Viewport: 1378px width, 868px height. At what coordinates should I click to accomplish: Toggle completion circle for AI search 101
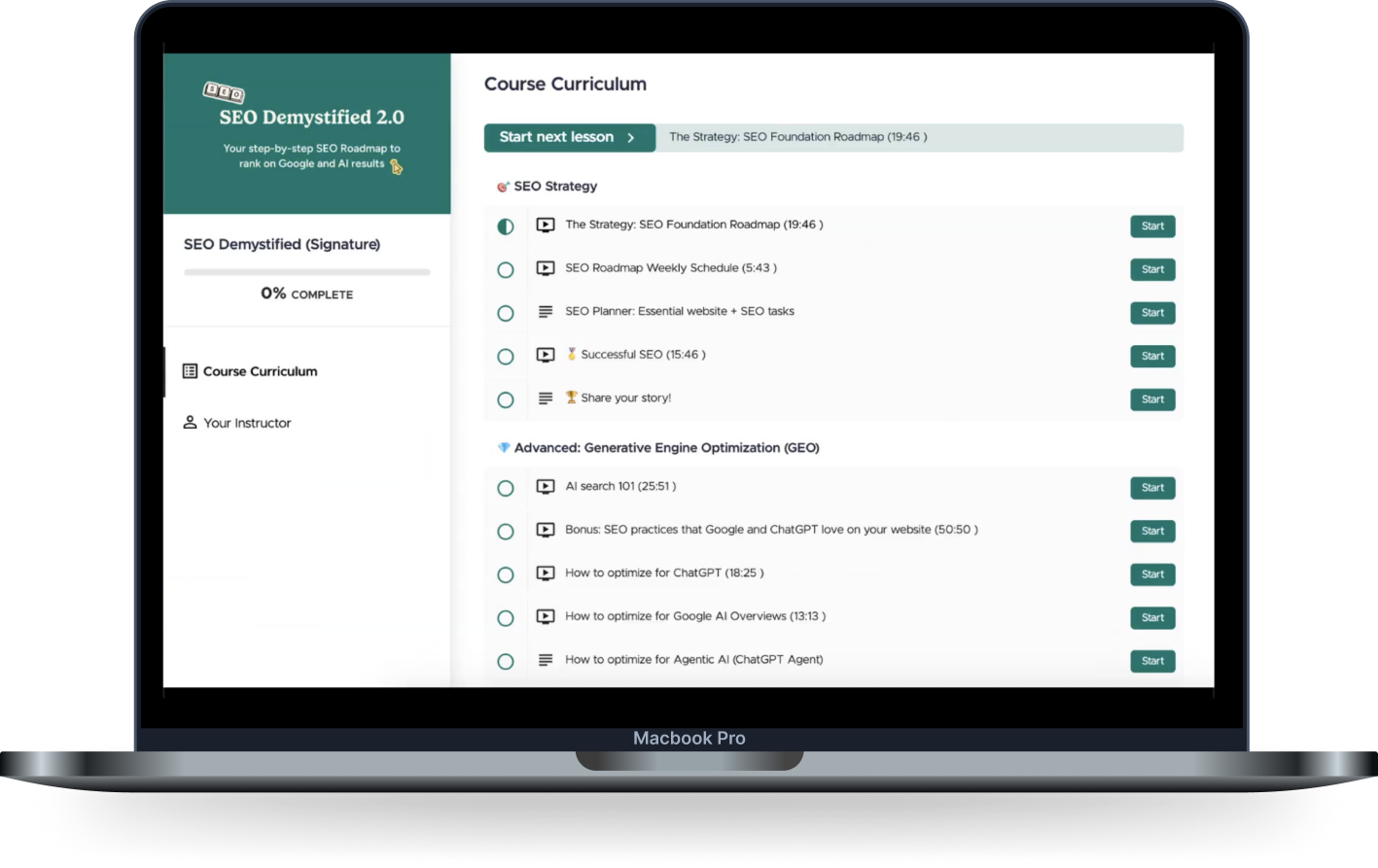506,488
